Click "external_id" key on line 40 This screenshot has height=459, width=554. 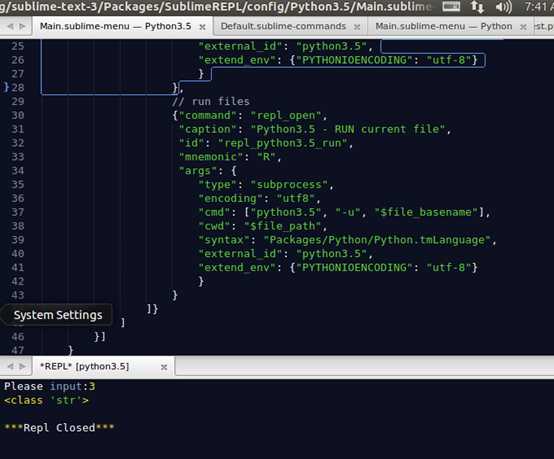click(240, 254)
